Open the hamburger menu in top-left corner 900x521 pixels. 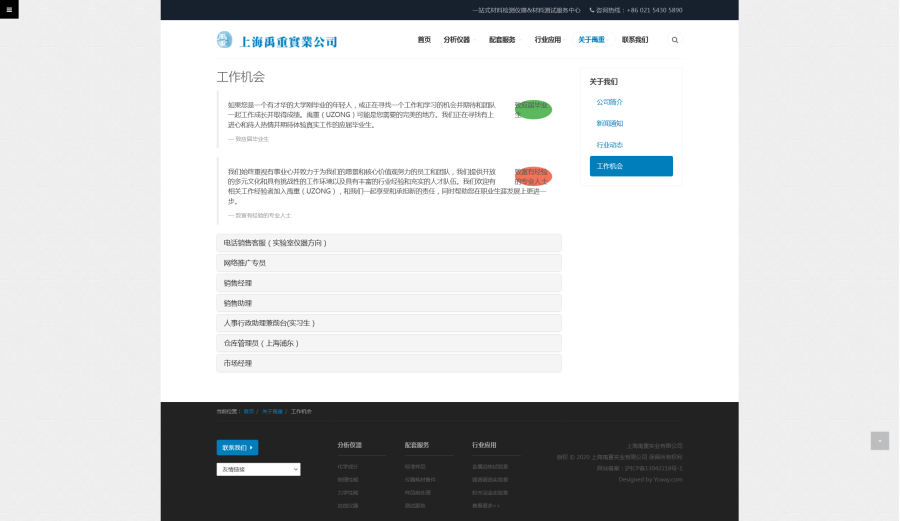click(x=9, y=9)
